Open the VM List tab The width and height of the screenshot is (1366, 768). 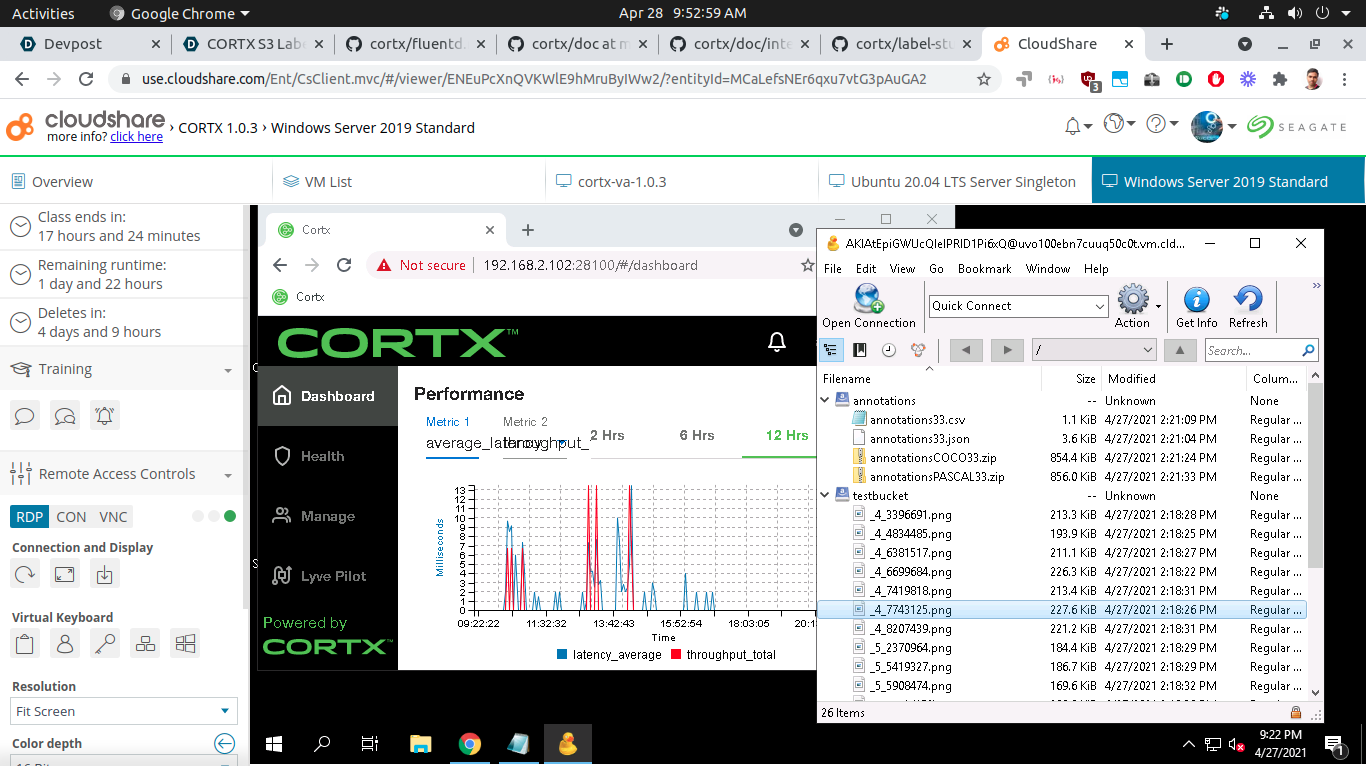409,181
